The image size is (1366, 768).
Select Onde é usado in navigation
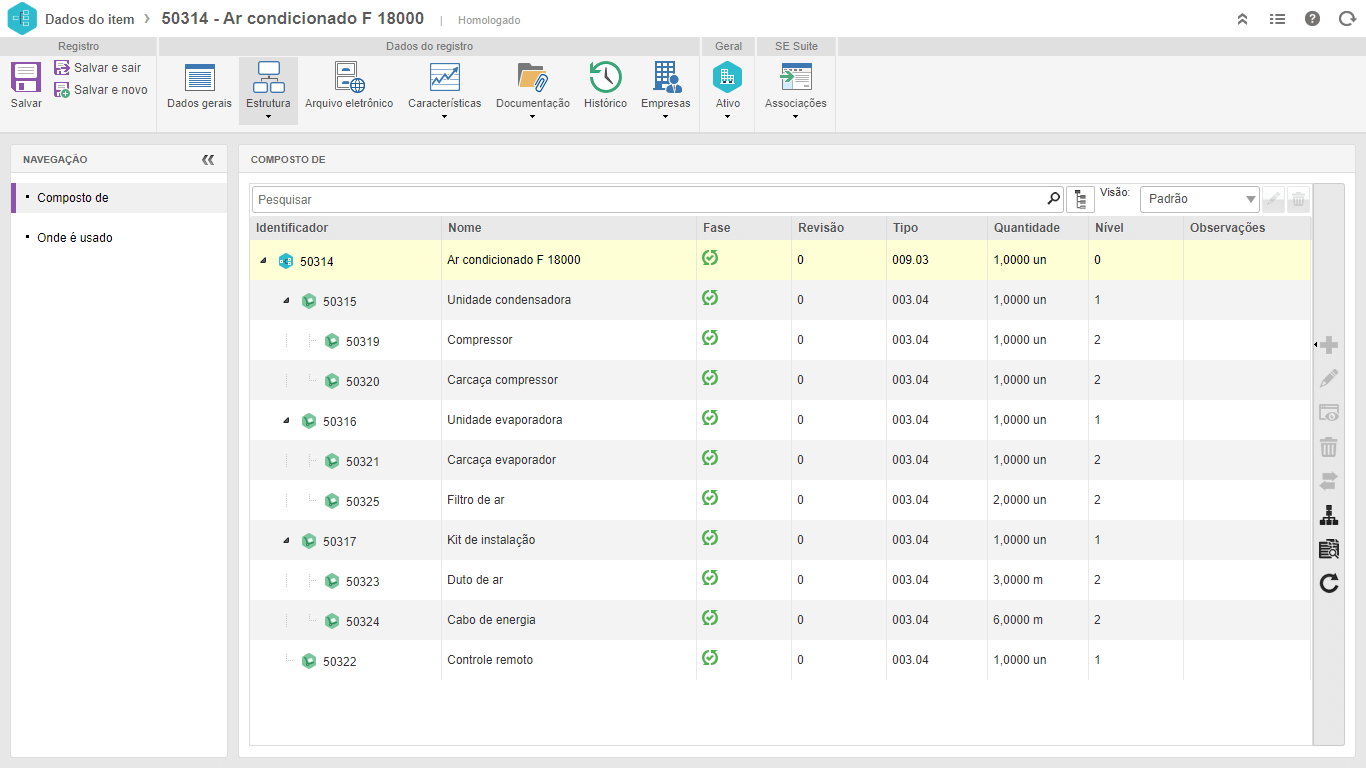pyautogui.click(x=75, y=238)
